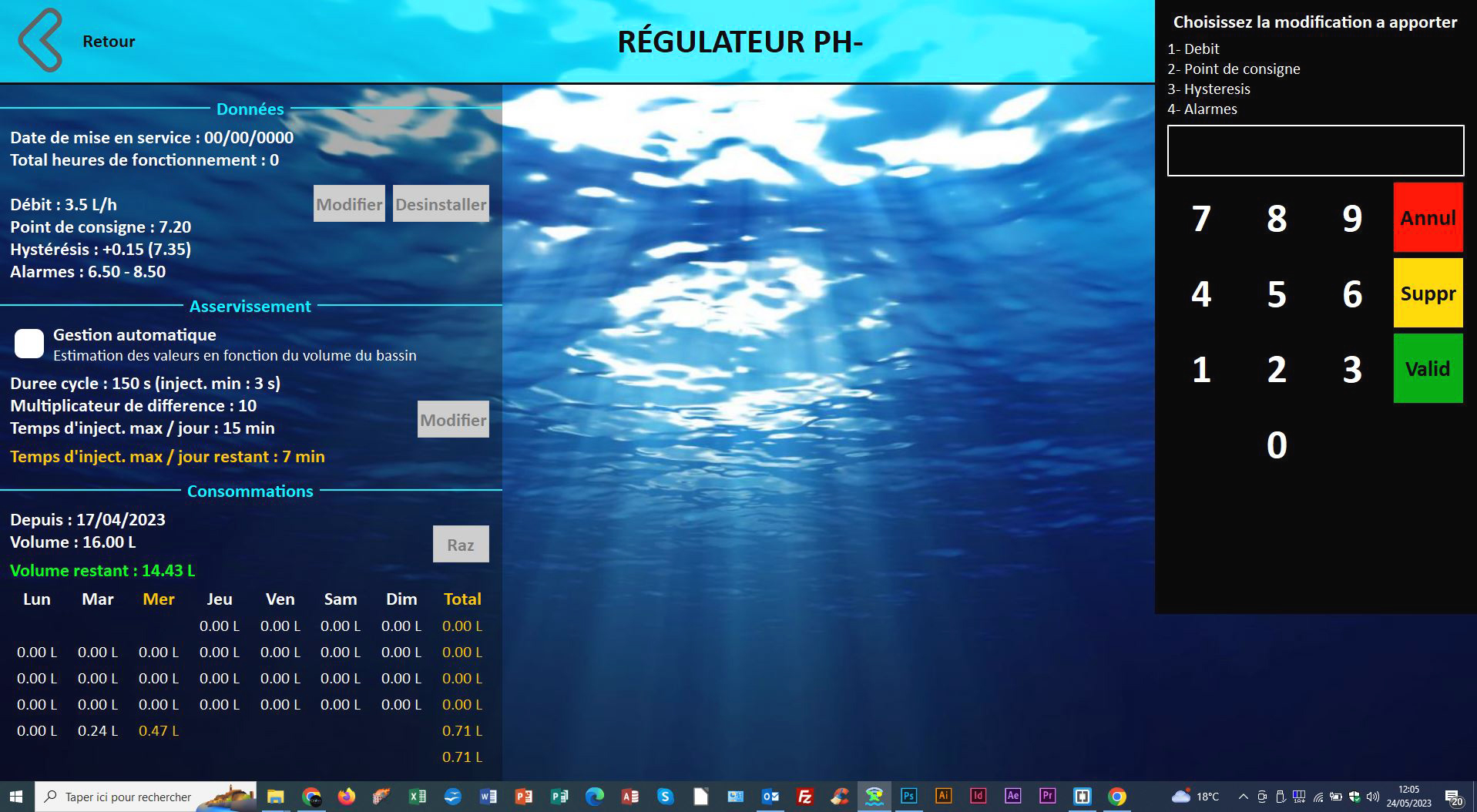Open Skype from the taskbar
The image size is (1477, 812).
666,796
